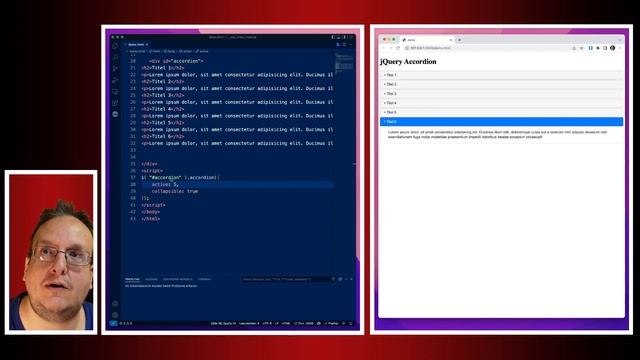Expand the Titel 4 accordion header in browser

501,103
